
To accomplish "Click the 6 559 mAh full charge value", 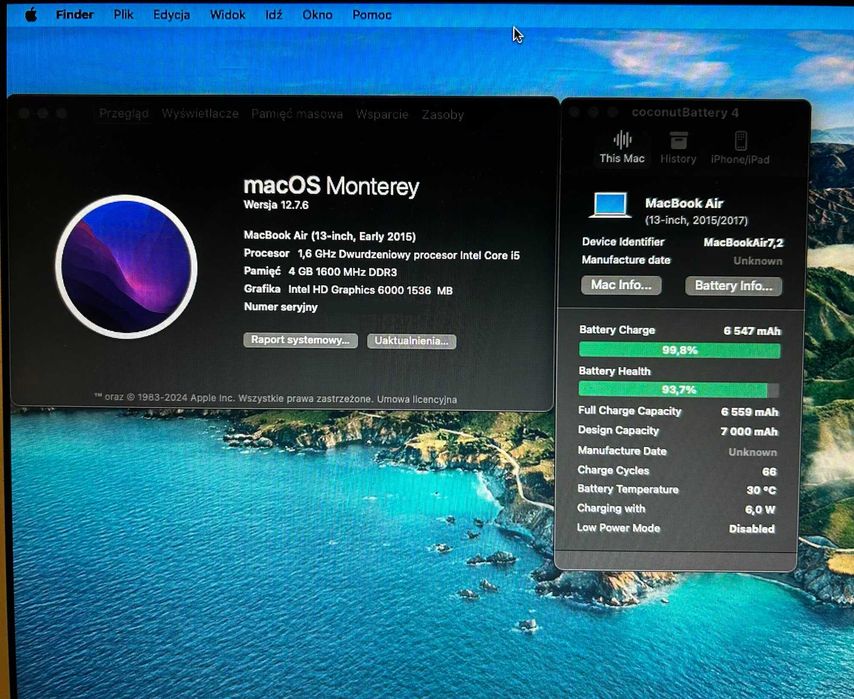I will [x=749, y=412].
